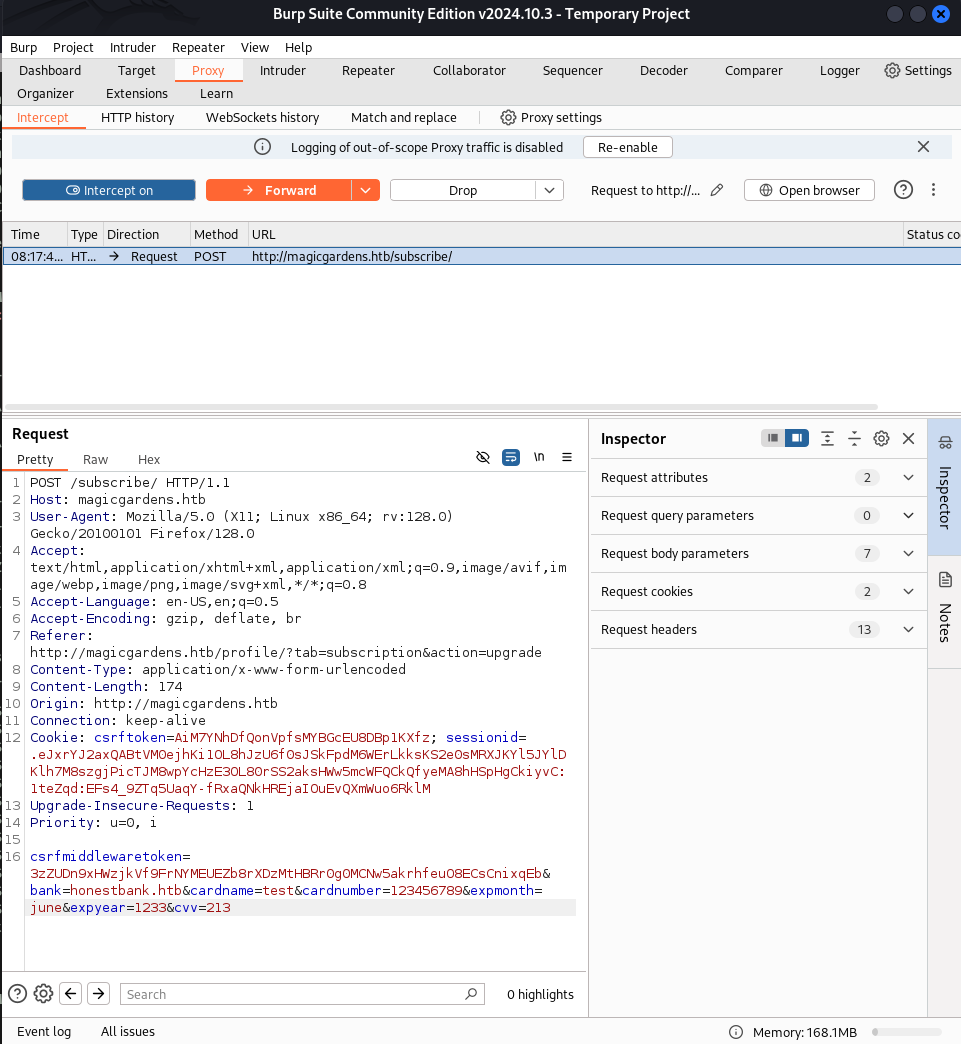
Task: Collapse all Inspector sections icon
Action: (x=854, y=439)
